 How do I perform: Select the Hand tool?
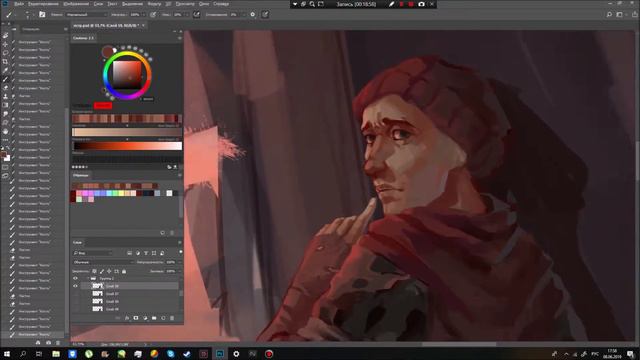click(x=5, y=131)
